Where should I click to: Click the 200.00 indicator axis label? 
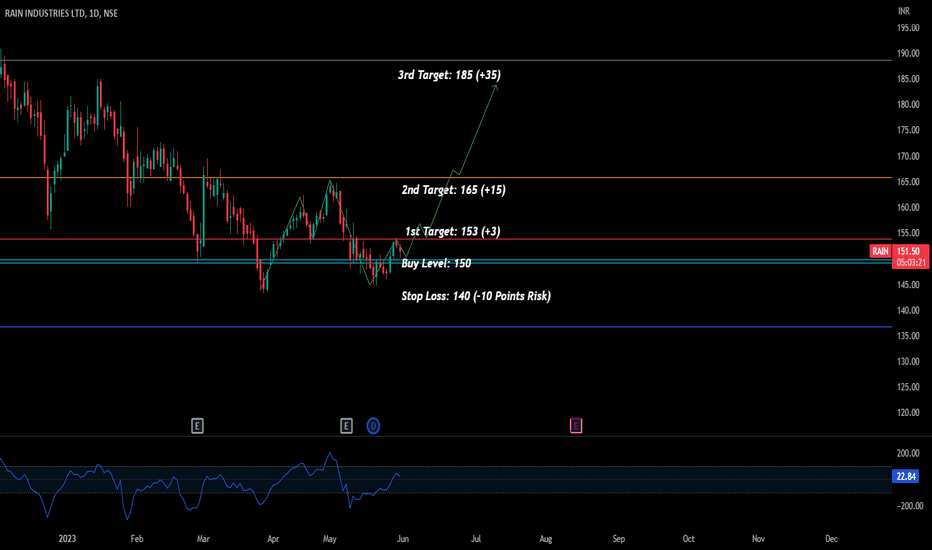(908, 454)
